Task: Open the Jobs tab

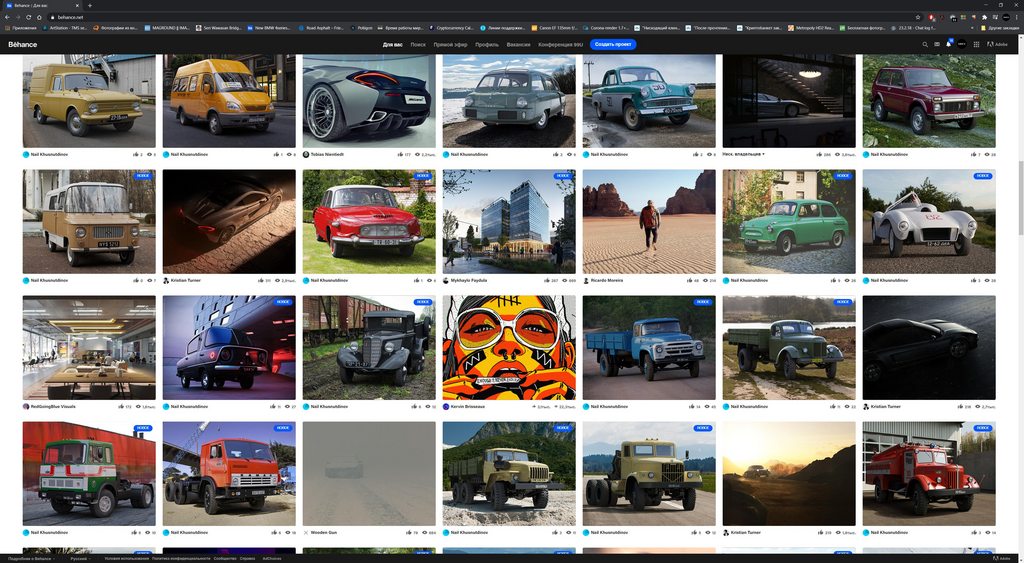Action: (x=519, y=44)
